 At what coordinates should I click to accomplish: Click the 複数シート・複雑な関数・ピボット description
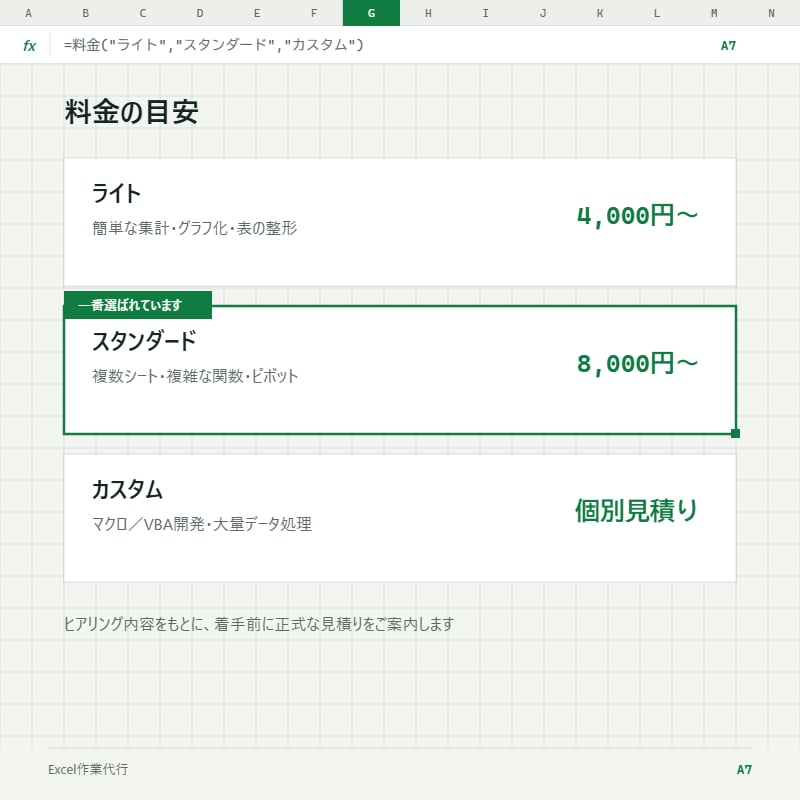(x=195, y=376)
